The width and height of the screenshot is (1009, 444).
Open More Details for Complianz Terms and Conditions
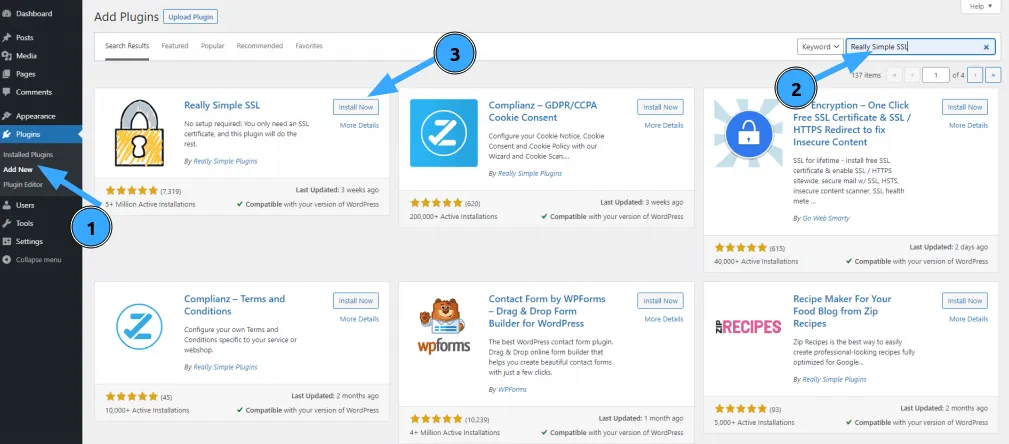(x=359, y=319)
